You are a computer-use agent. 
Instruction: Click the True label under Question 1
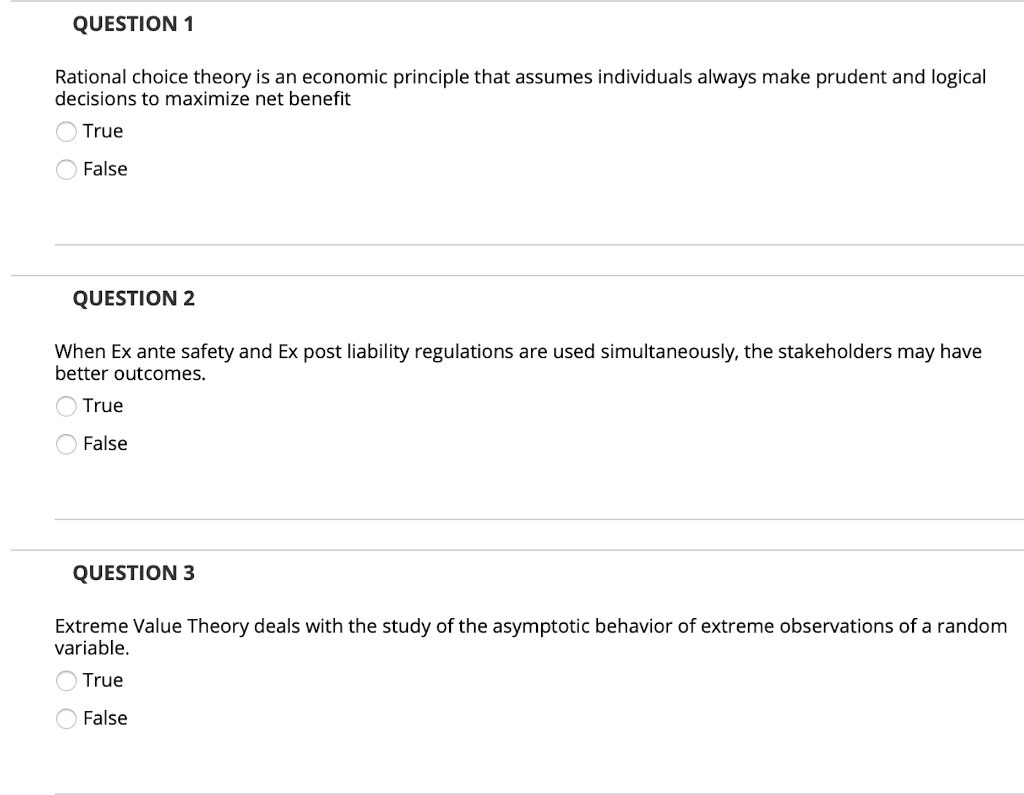tap(104, 131)
